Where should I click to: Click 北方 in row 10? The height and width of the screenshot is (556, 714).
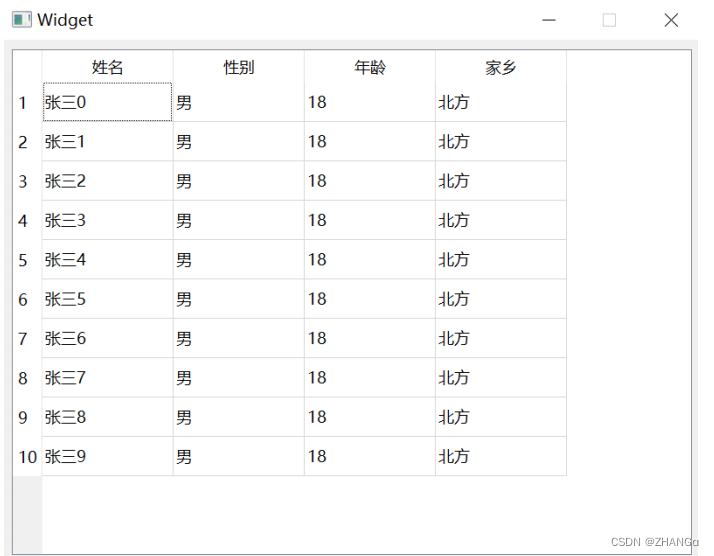[x=501, y=457]
